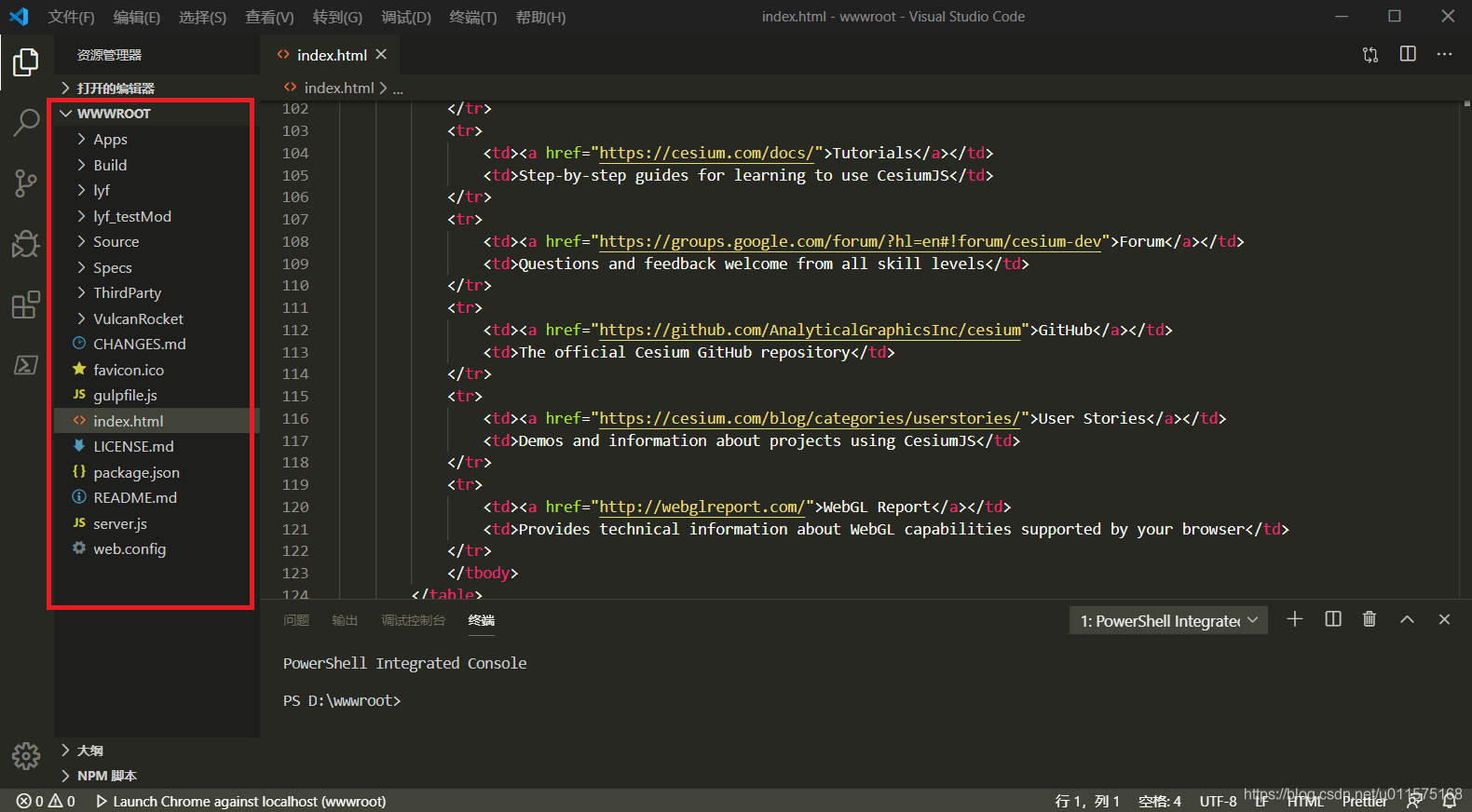Open the 终端(T) menu
Image resolution: width=1472 pixels, height=812 pixels.
[x=473, y=17]
